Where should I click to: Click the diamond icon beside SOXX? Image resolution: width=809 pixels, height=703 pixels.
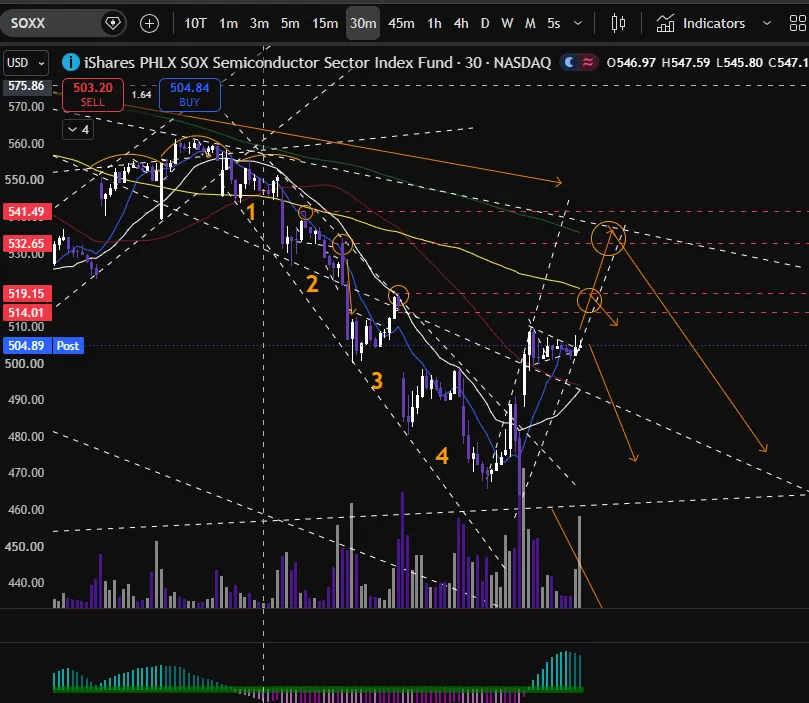(x=113, y=23)
